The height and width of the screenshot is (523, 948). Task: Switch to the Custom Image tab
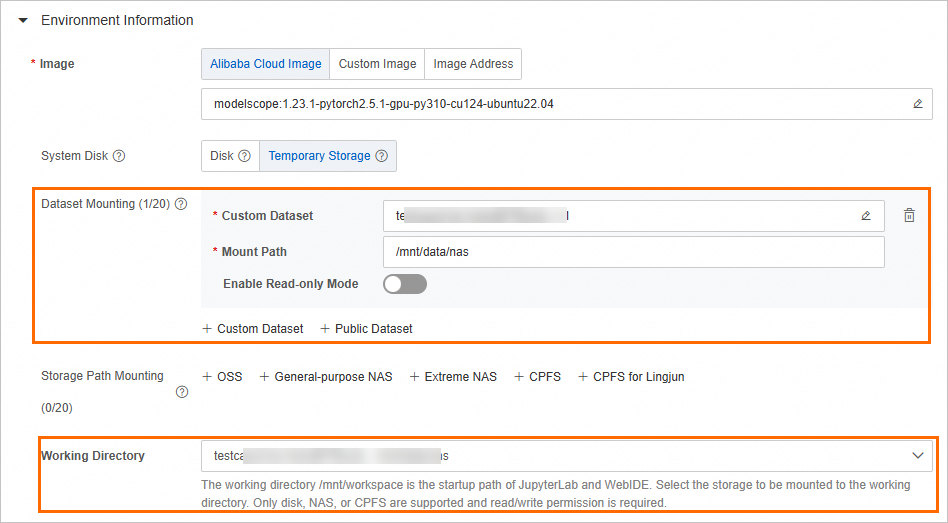click(x=377, y=64)
